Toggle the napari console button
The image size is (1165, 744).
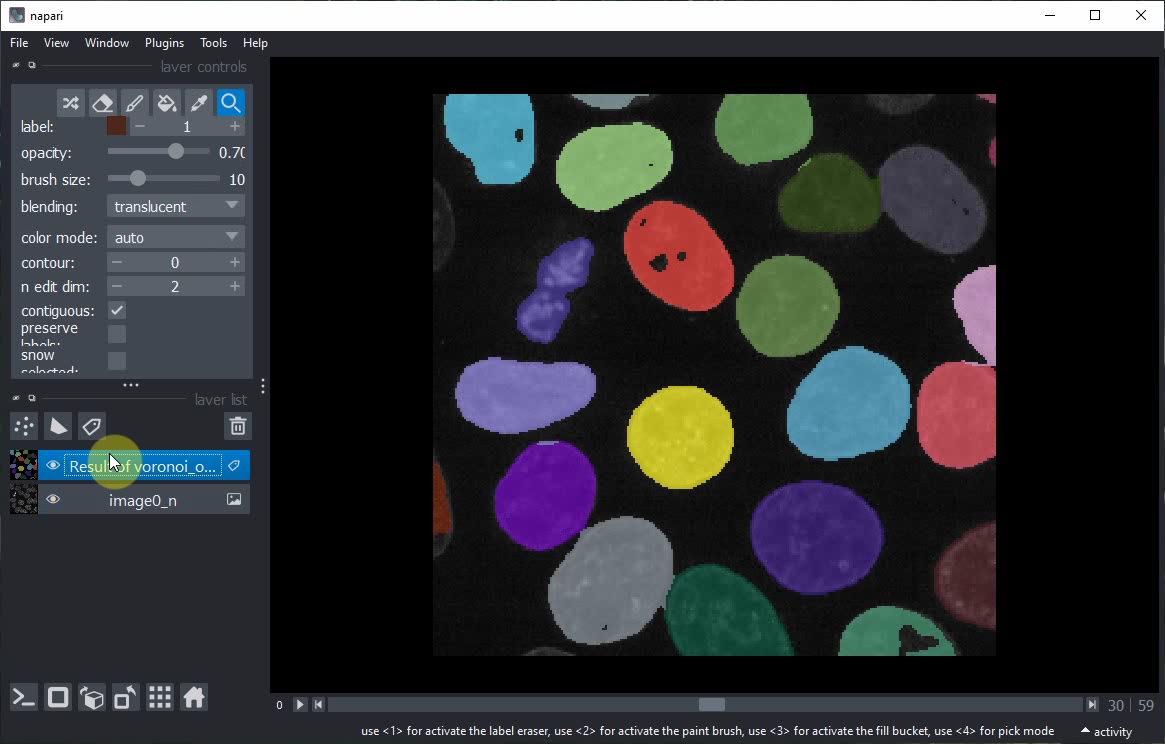pyautogui.click(x=24, y=698)
